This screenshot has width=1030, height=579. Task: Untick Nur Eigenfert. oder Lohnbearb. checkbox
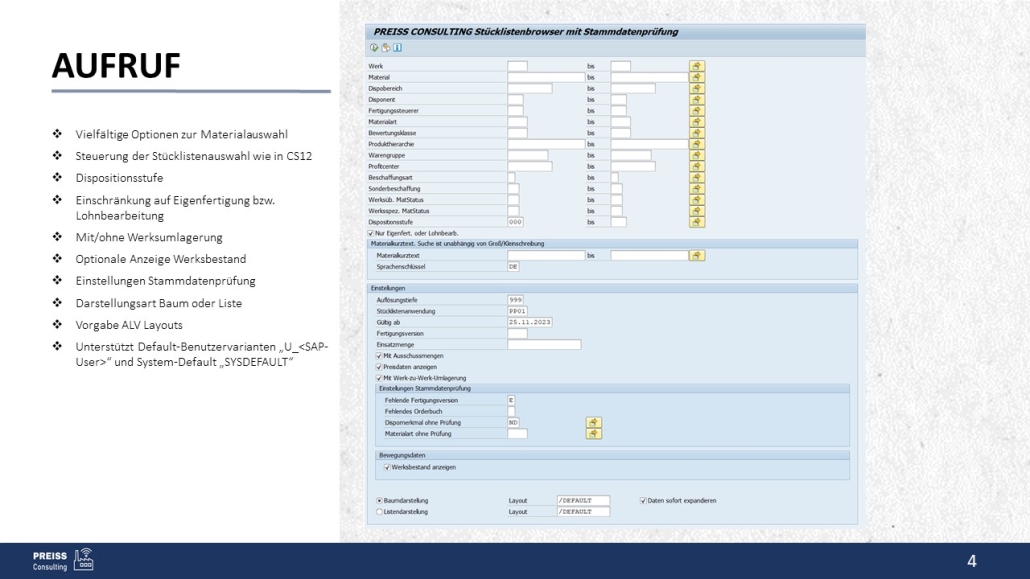371,233
